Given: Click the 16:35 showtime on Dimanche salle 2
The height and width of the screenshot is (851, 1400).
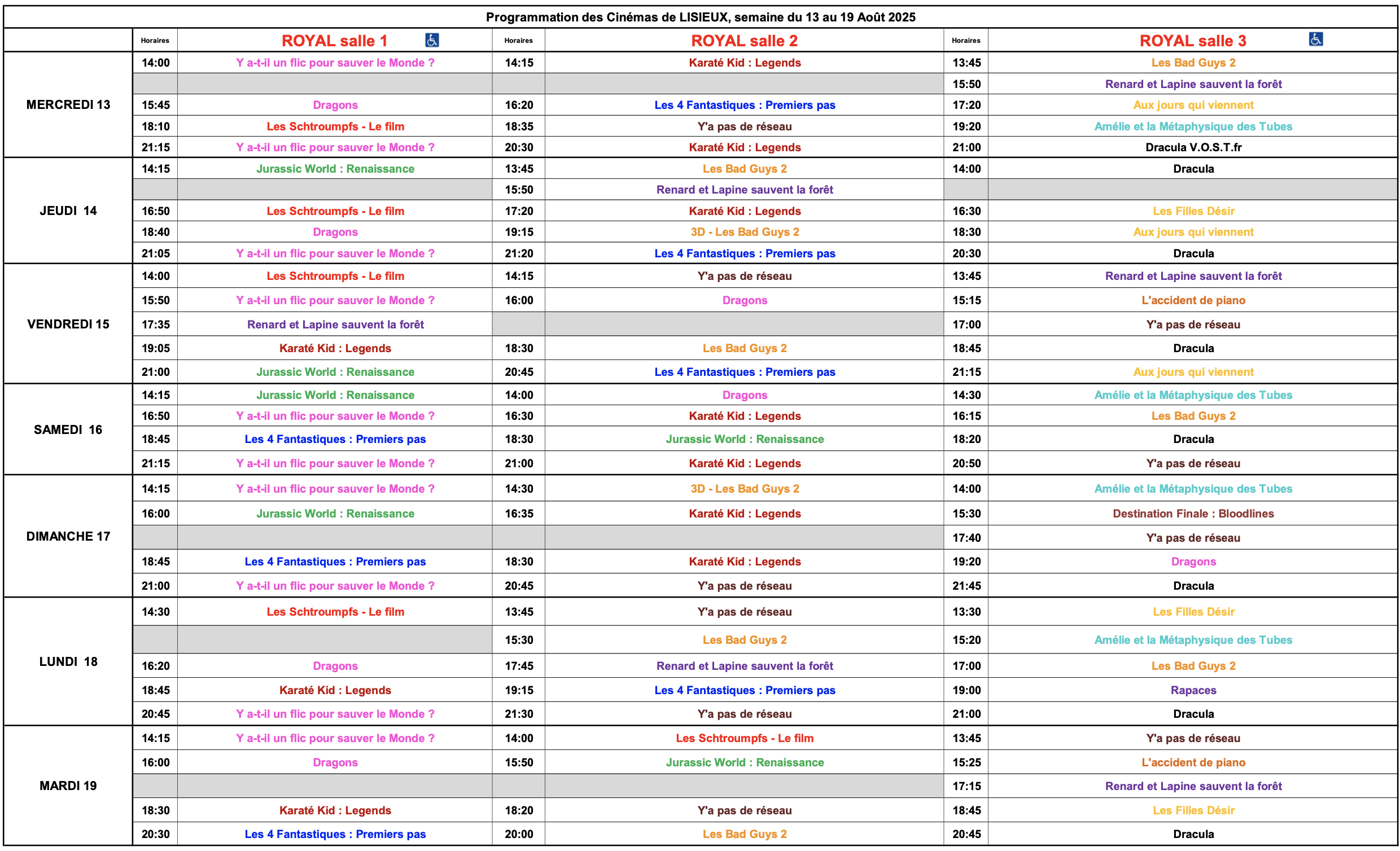Looking at the screenshot, I should [x=519, y=514].
